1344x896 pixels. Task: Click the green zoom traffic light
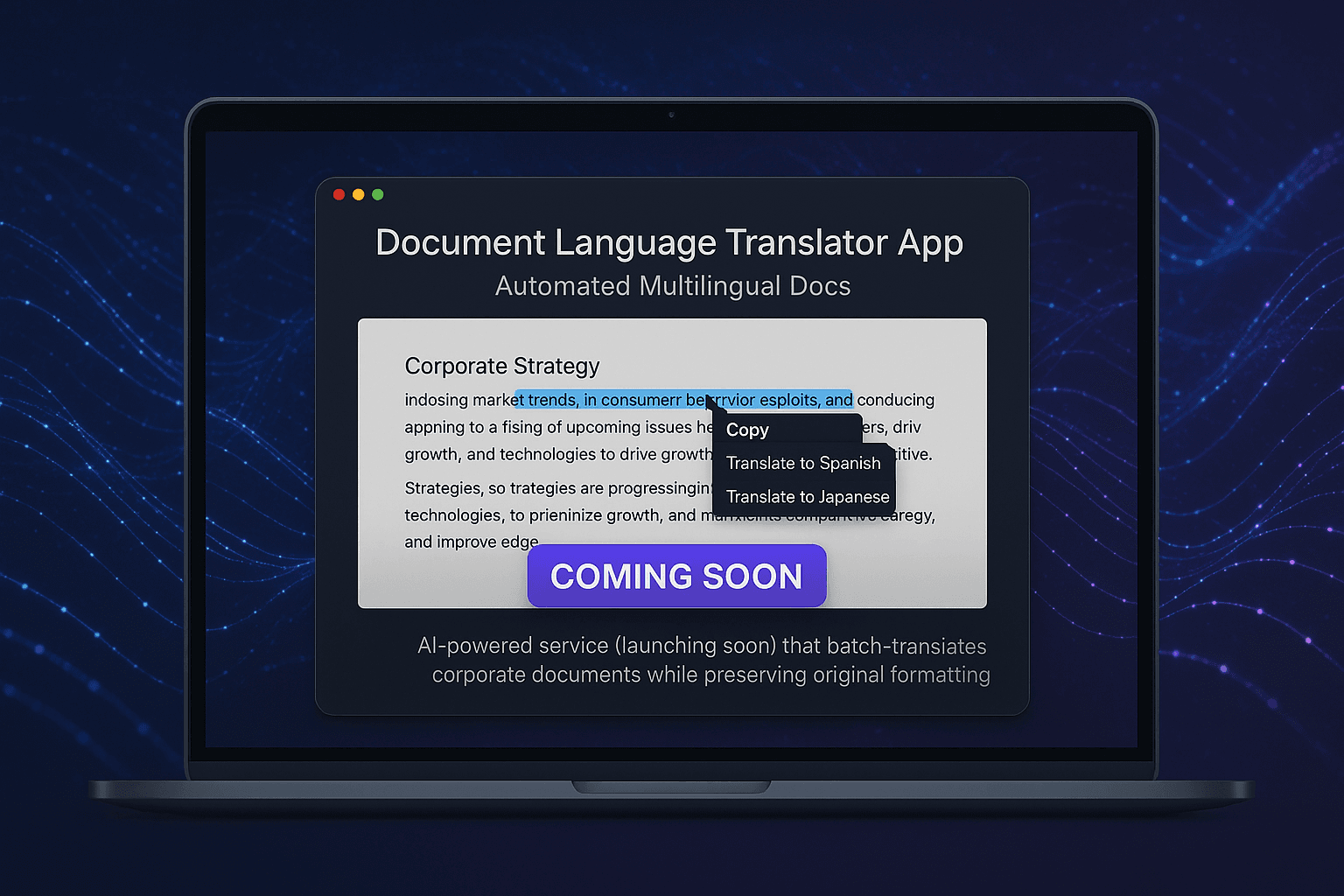(x=377, y=194)
